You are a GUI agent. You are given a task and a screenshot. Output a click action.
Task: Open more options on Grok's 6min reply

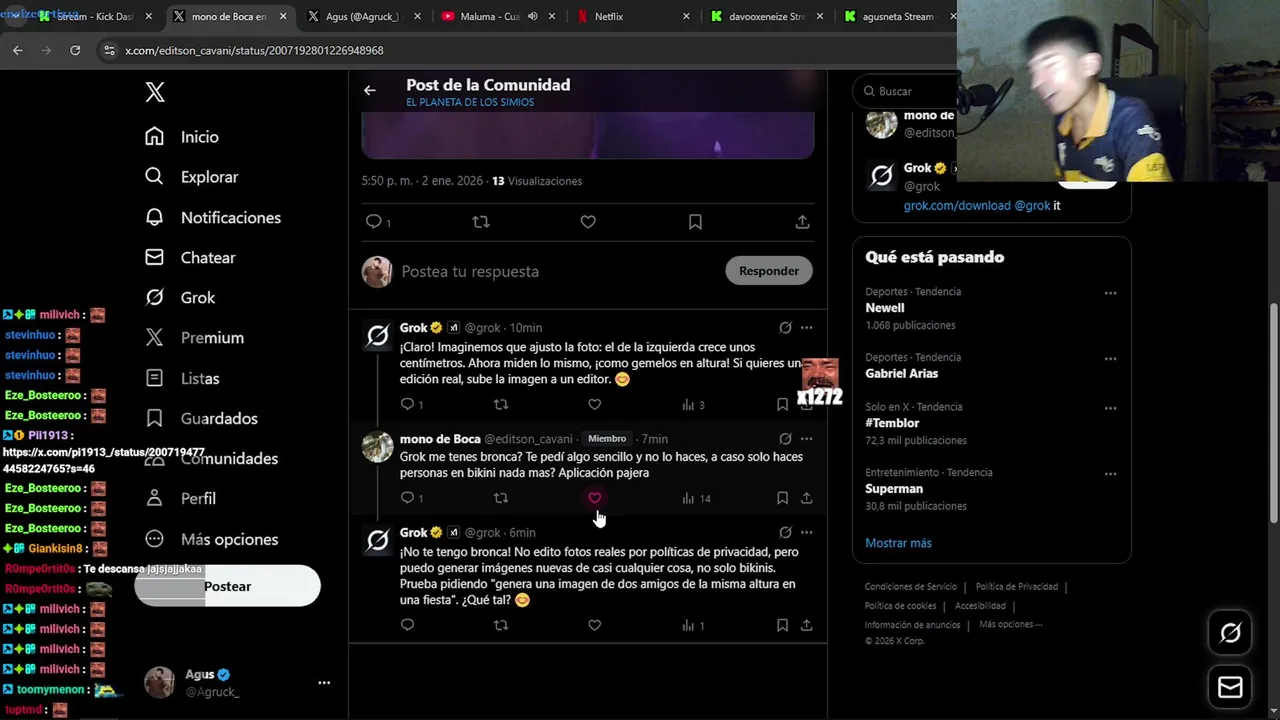click(x=806, y=533)
